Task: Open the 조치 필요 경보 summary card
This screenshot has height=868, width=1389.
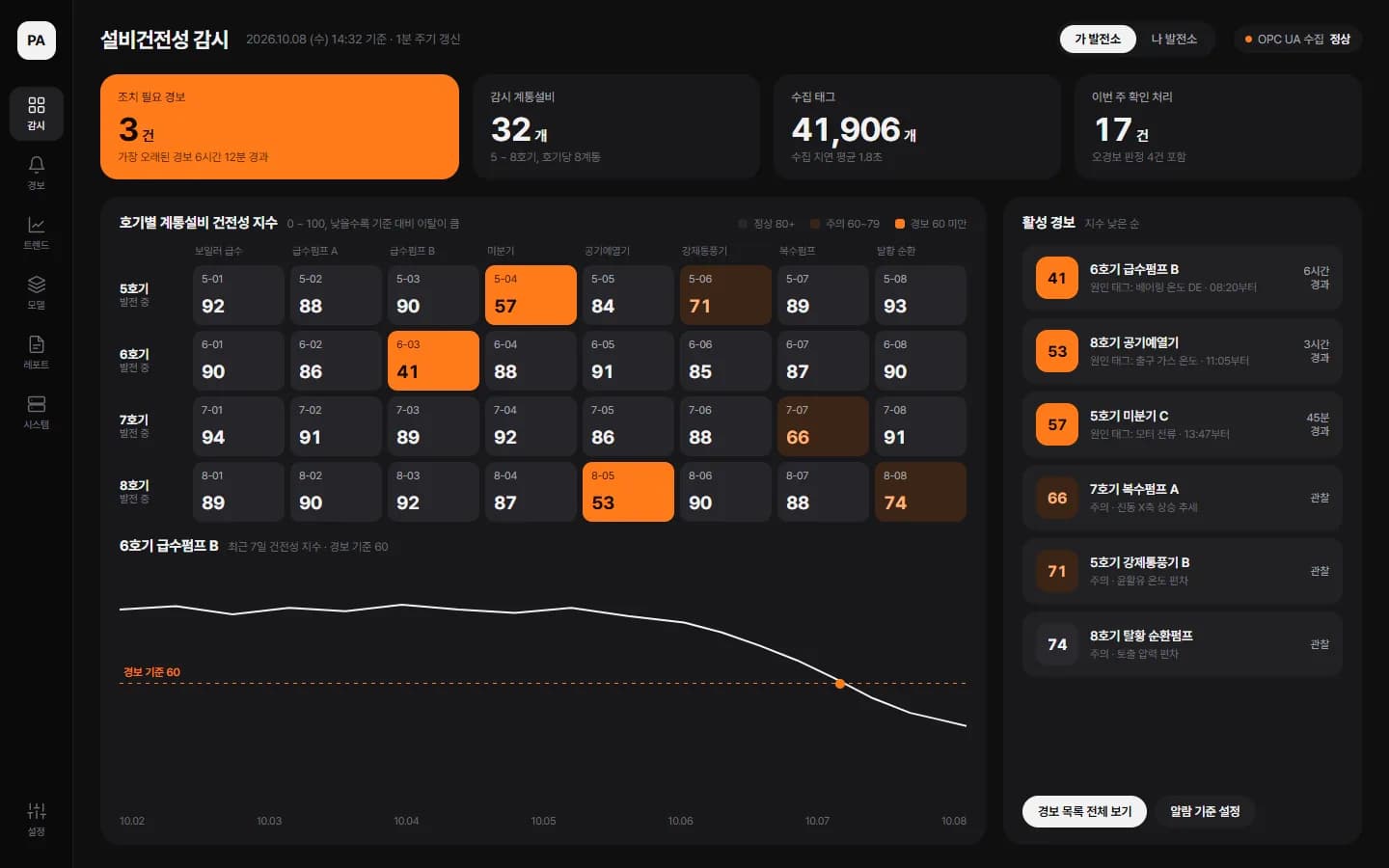Action: coord(280,126)
